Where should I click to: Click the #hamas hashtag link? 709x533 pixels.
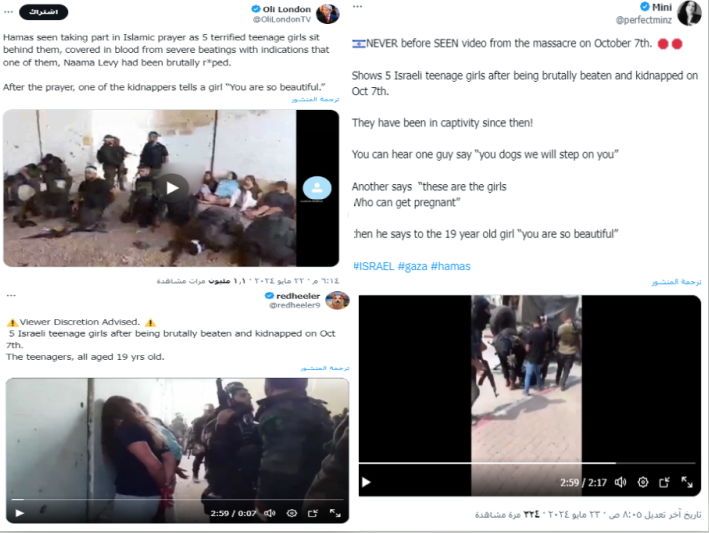[x=450, y=266]
